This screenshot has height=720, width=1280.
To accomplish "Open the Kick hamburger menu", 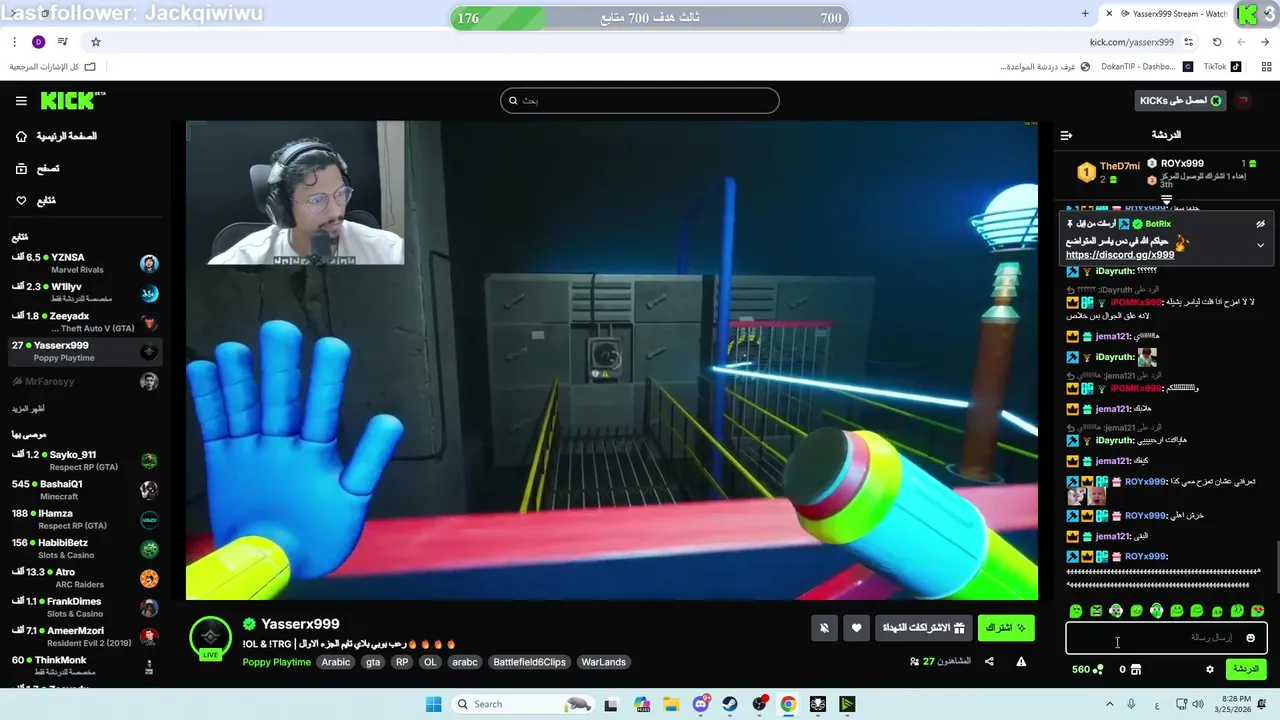I will (21, 101).
